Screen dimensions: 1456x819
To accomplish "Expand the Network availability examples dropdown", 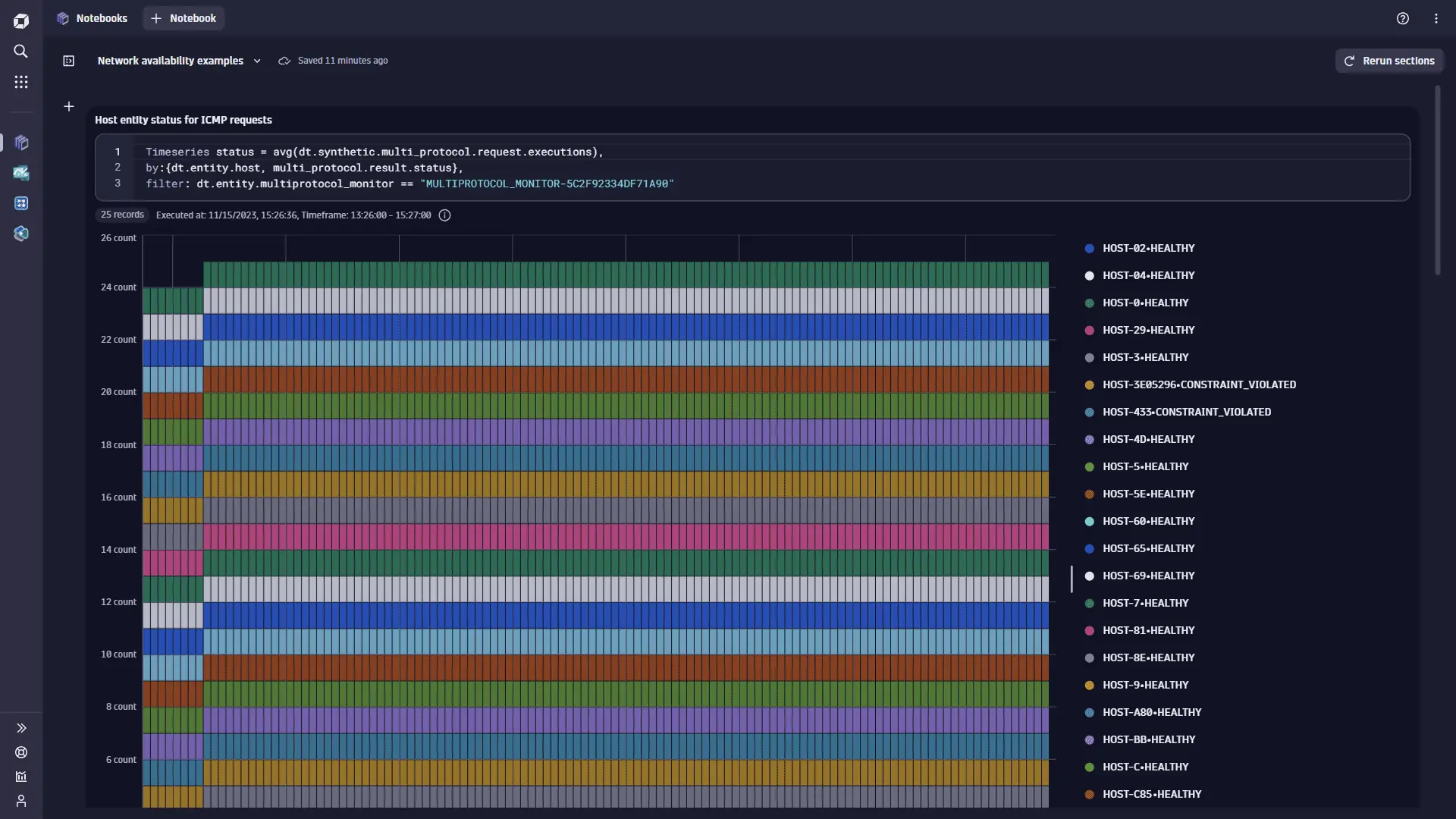I will pos(256,61).
